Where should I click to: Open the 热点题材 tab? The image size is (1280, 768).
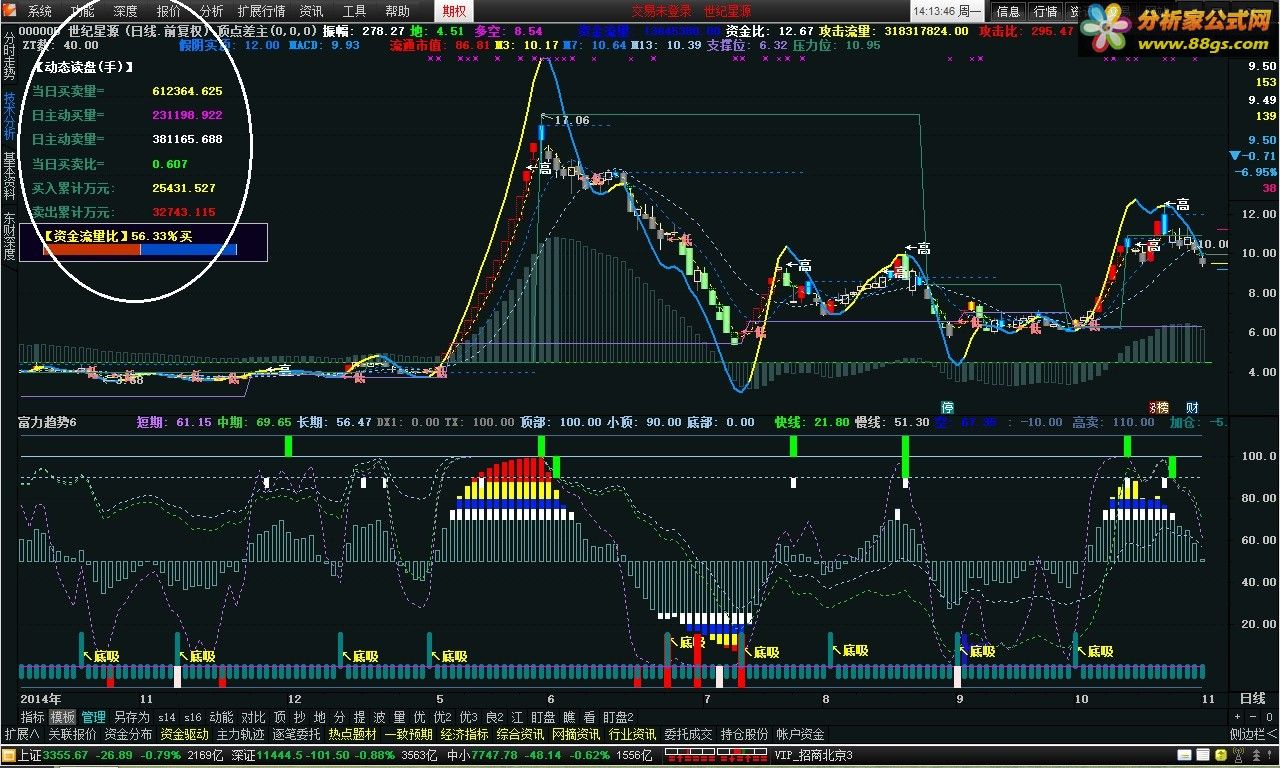coord(352,734)
